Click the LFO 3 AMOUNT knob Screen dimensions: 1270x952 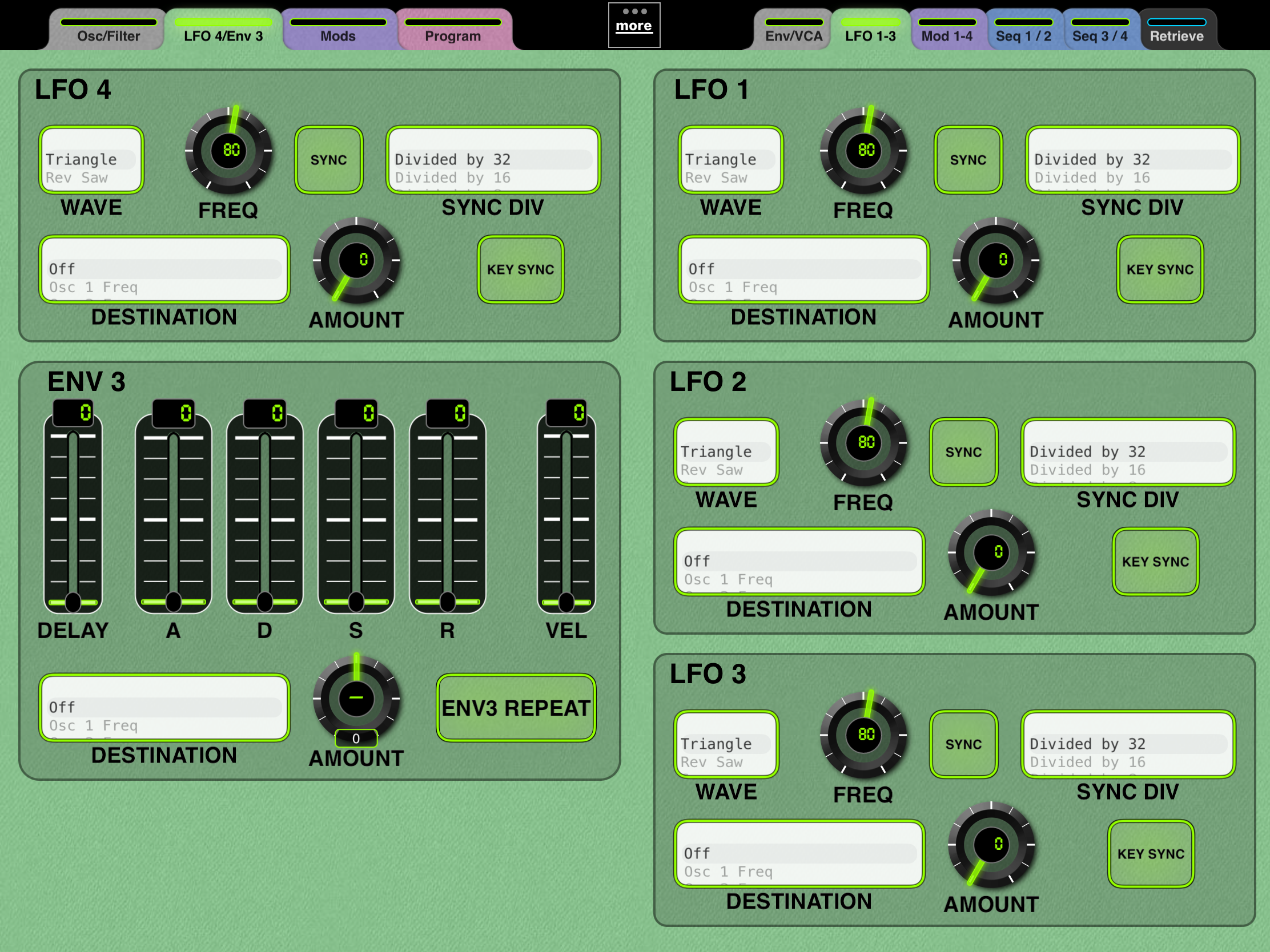[x=991, y=844]
